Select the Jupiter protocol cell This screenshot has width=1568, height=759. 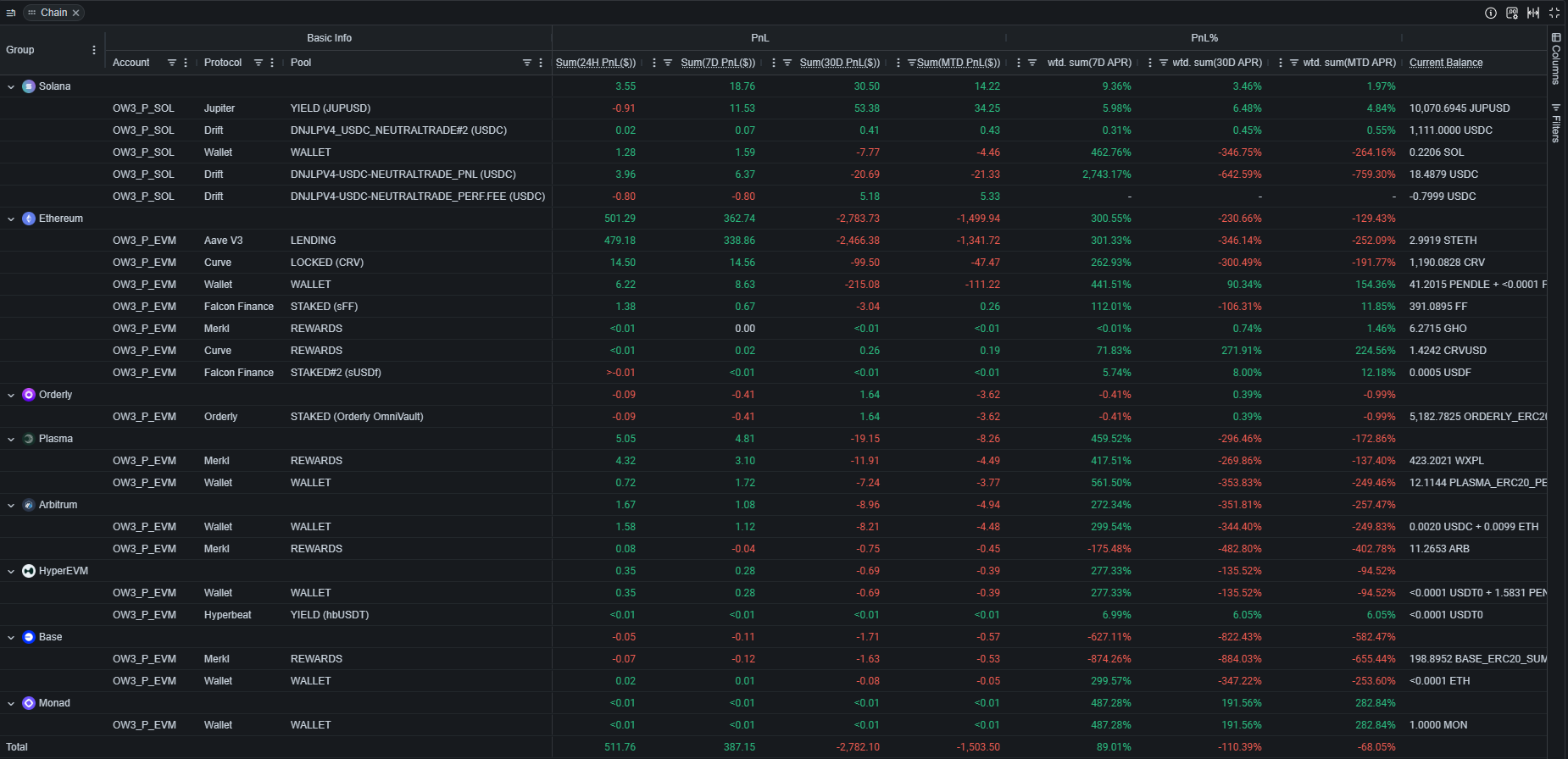click(x=220, y=108)
